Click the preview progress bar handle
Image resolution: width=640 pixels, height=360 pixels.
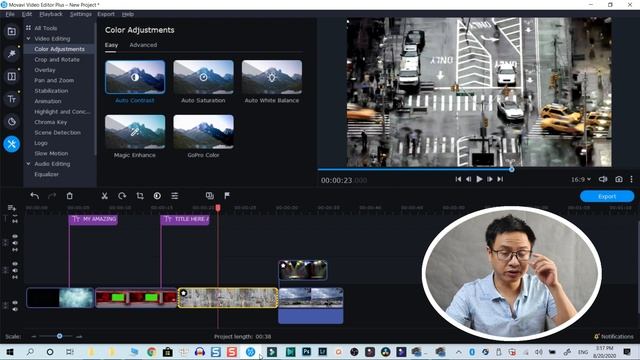click(511, 169)
